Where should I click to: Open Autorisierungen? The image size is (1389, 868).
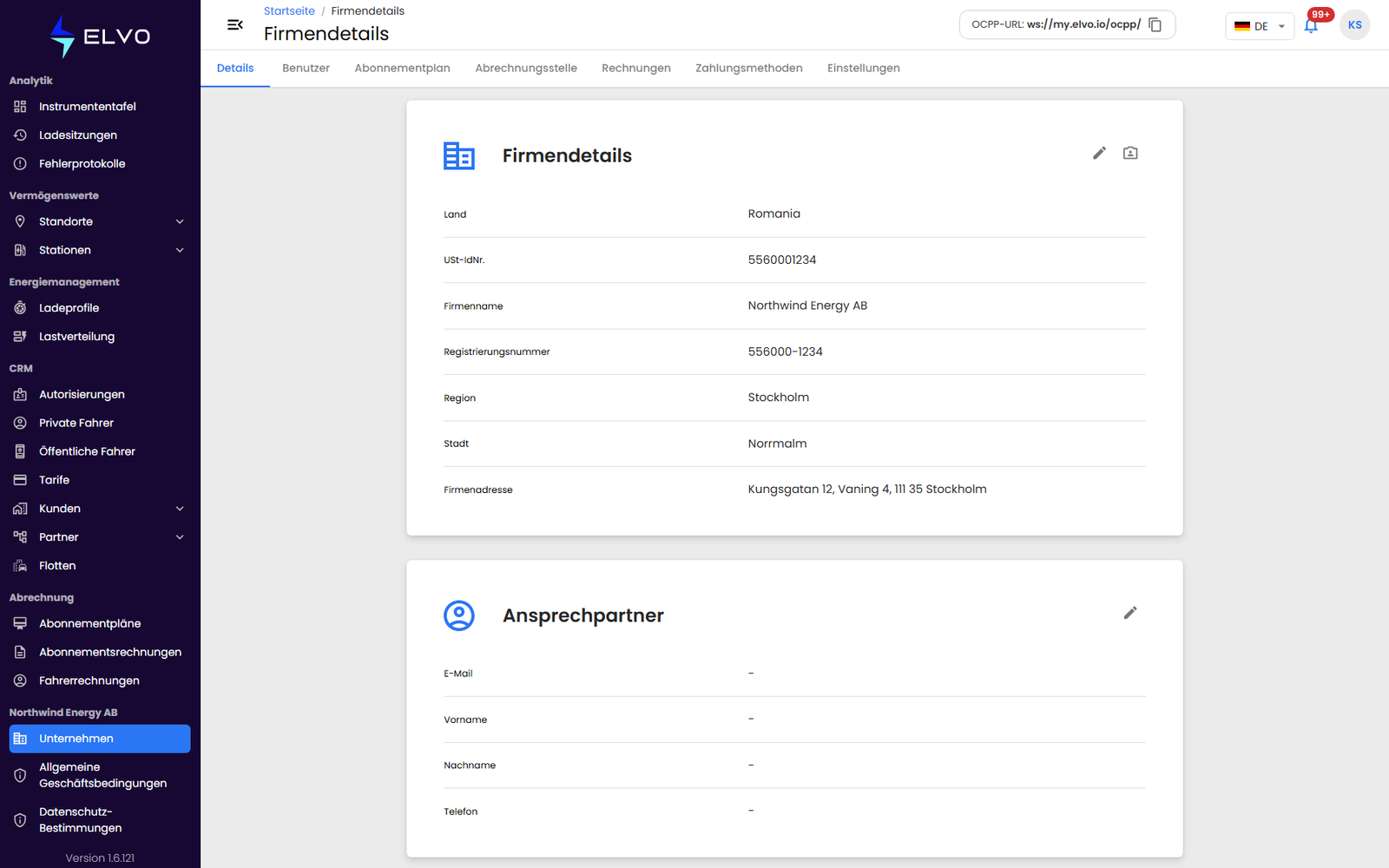[x=100, y=394]
